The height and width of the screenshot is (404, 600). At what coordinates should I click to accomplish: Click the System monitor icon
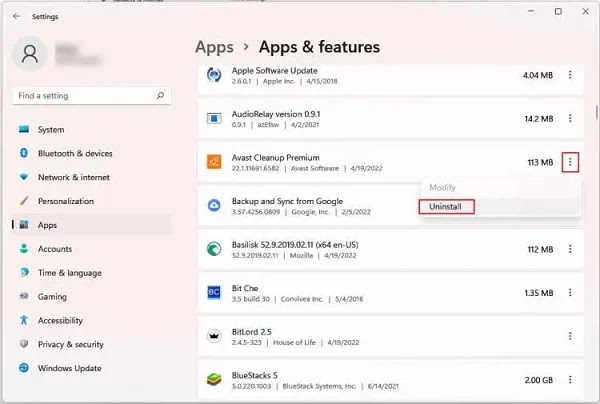[x=24, y=129]
